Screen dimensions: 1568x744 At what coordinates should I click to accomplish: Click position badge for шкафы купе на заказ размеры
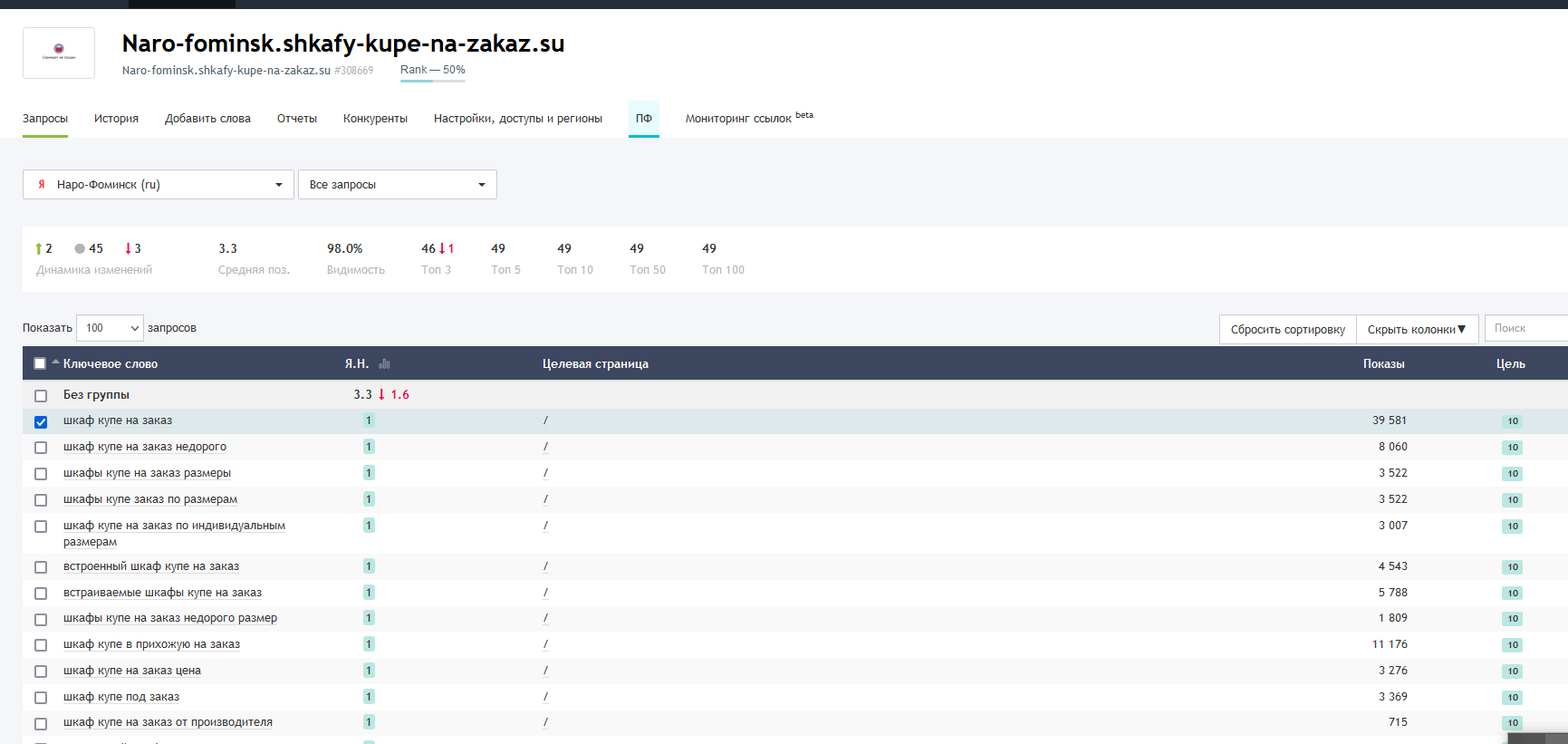369,473
